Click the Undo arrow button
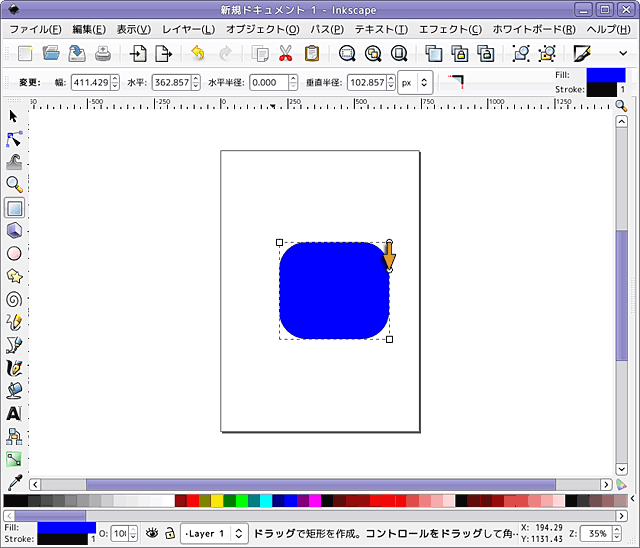This screenshot has width=640, height=548. (x=198, y=54)
